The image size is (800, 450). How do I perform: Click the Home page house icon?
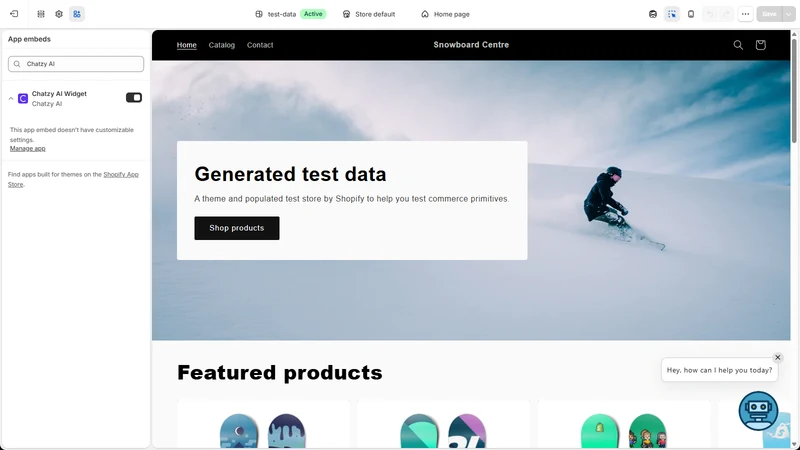tap(425, 14)
